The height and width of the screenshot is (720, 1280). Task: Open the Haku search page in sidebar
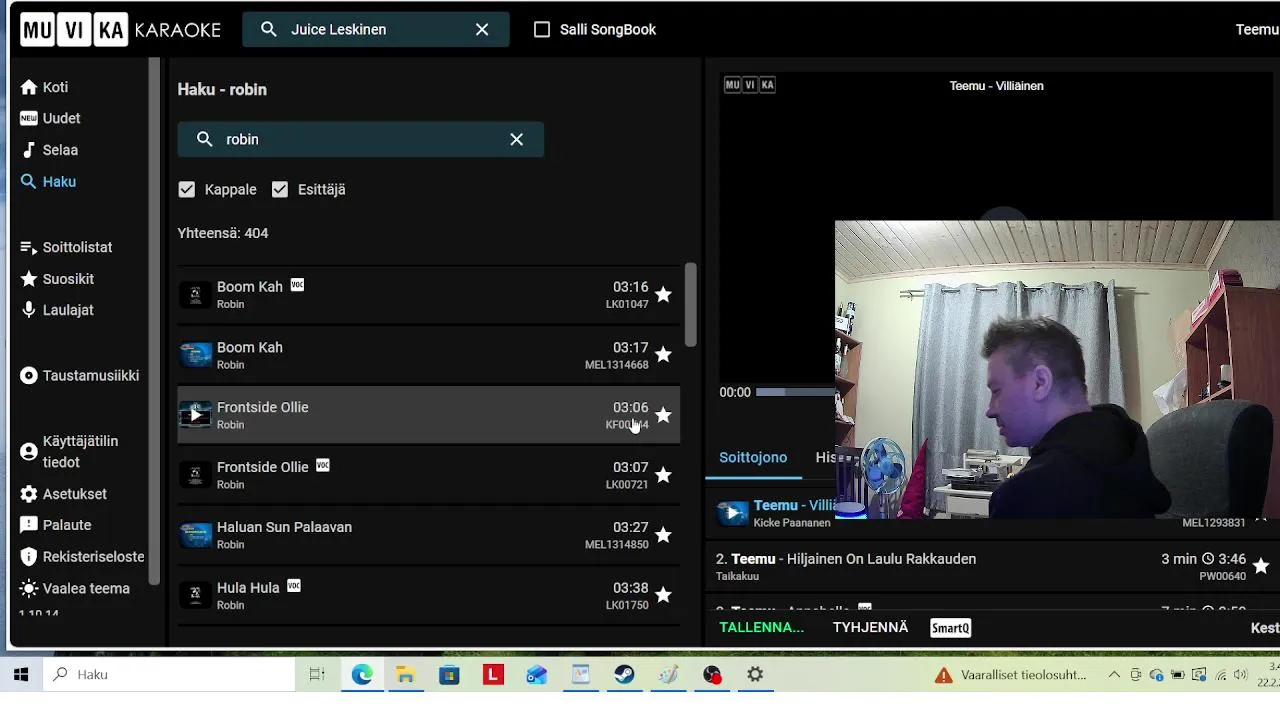[48, 182]
